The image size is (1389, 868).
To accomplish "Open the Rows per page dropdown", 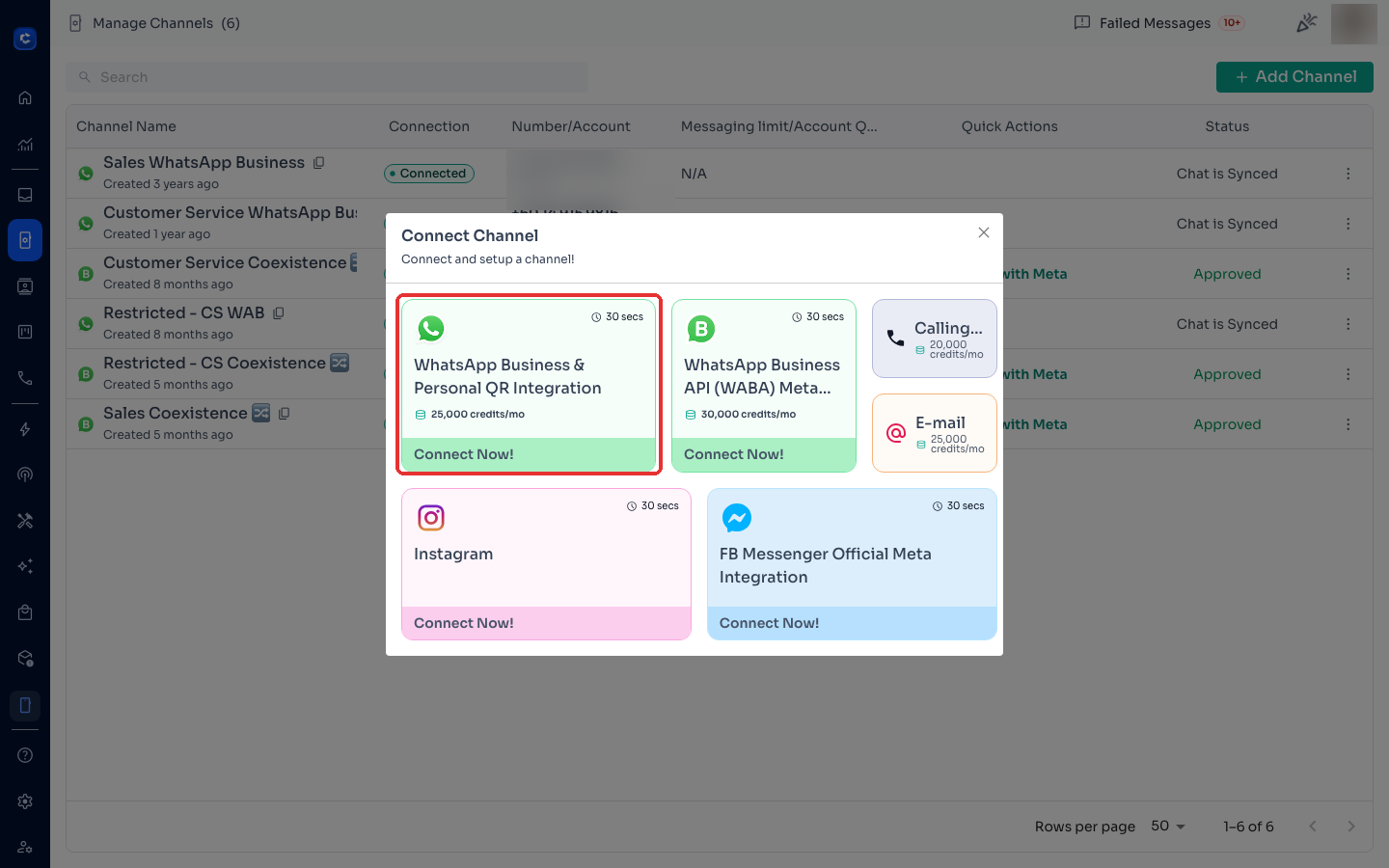I will (1168, 827).
